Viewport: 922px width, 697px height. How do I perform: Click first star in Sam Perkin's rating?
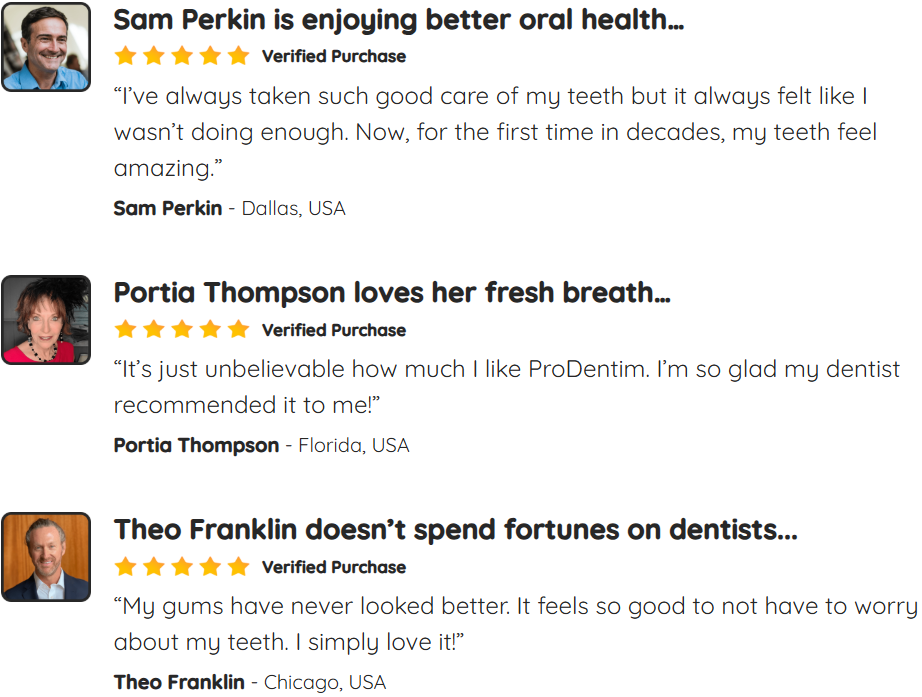tap(125, 56)
